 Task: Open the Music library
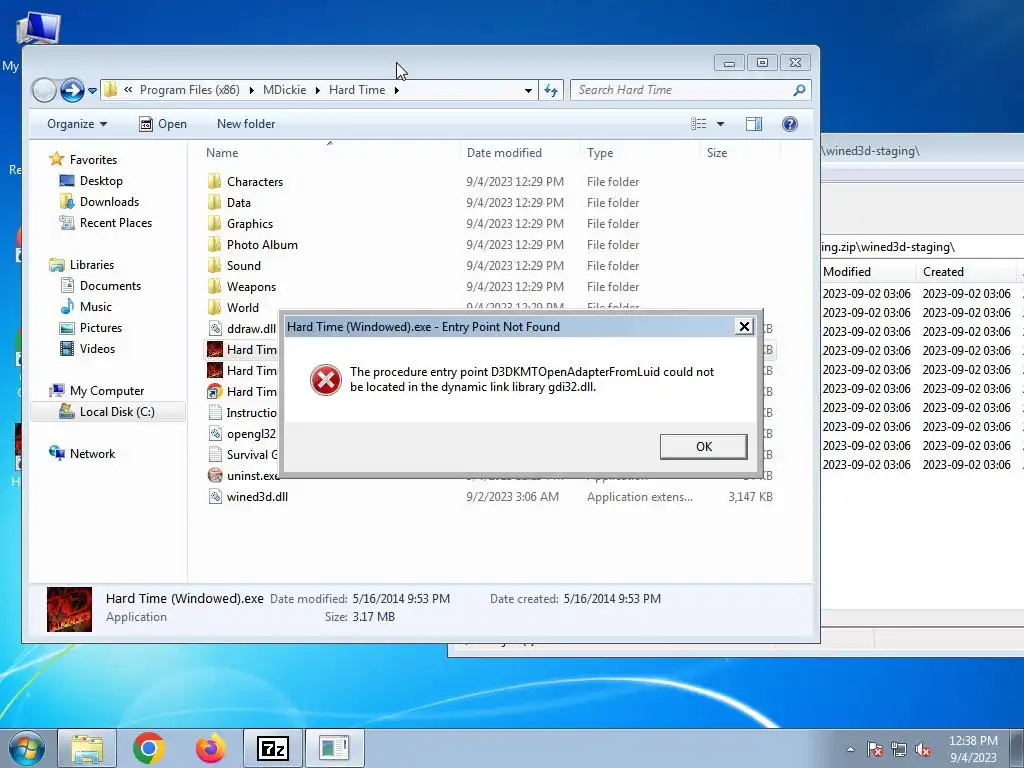coord(95,306)
